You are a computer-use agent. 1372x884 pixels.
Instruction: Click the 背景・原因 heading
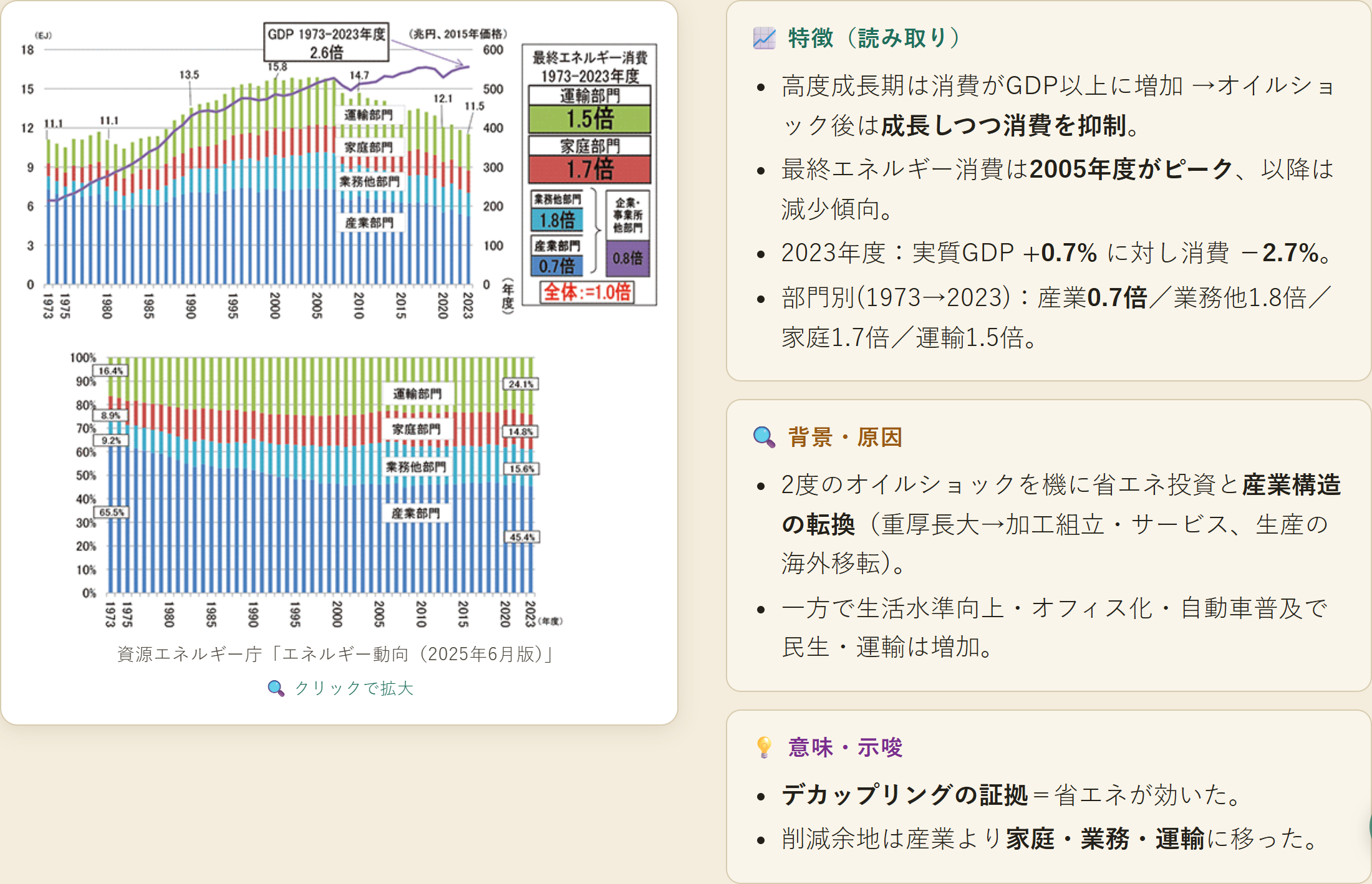pos(845,437)
